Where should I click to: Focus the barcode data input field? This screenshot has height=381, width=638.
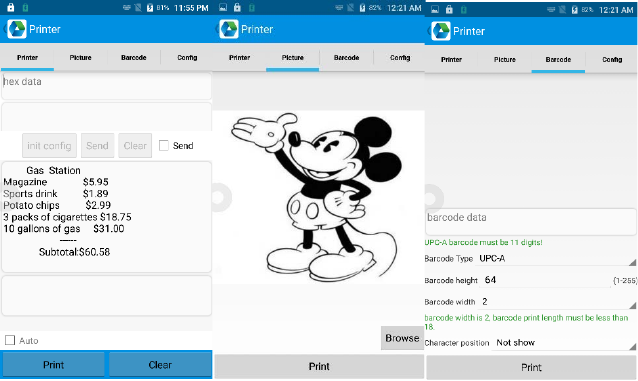point(531,221)
